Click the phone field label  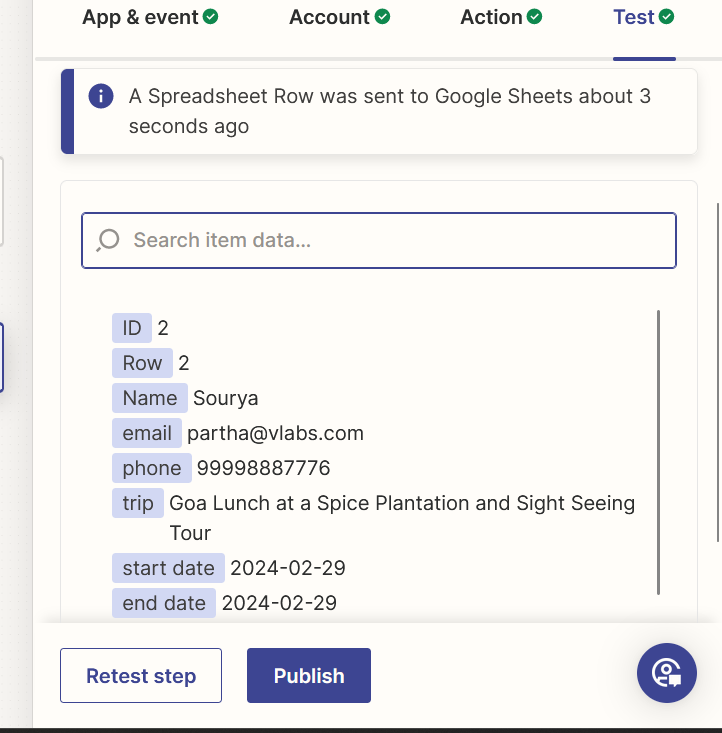tap(152, 468)
